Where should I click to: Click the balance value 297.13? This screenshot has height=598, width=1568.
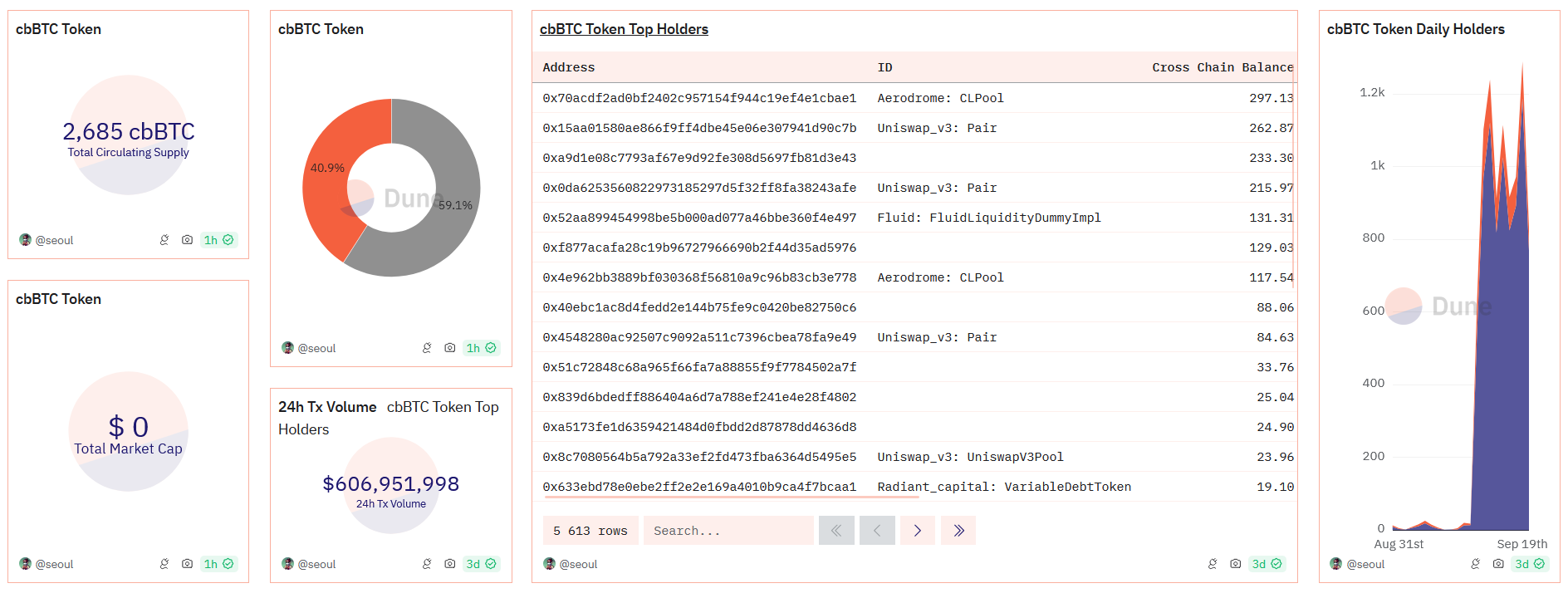(1272, 98)
